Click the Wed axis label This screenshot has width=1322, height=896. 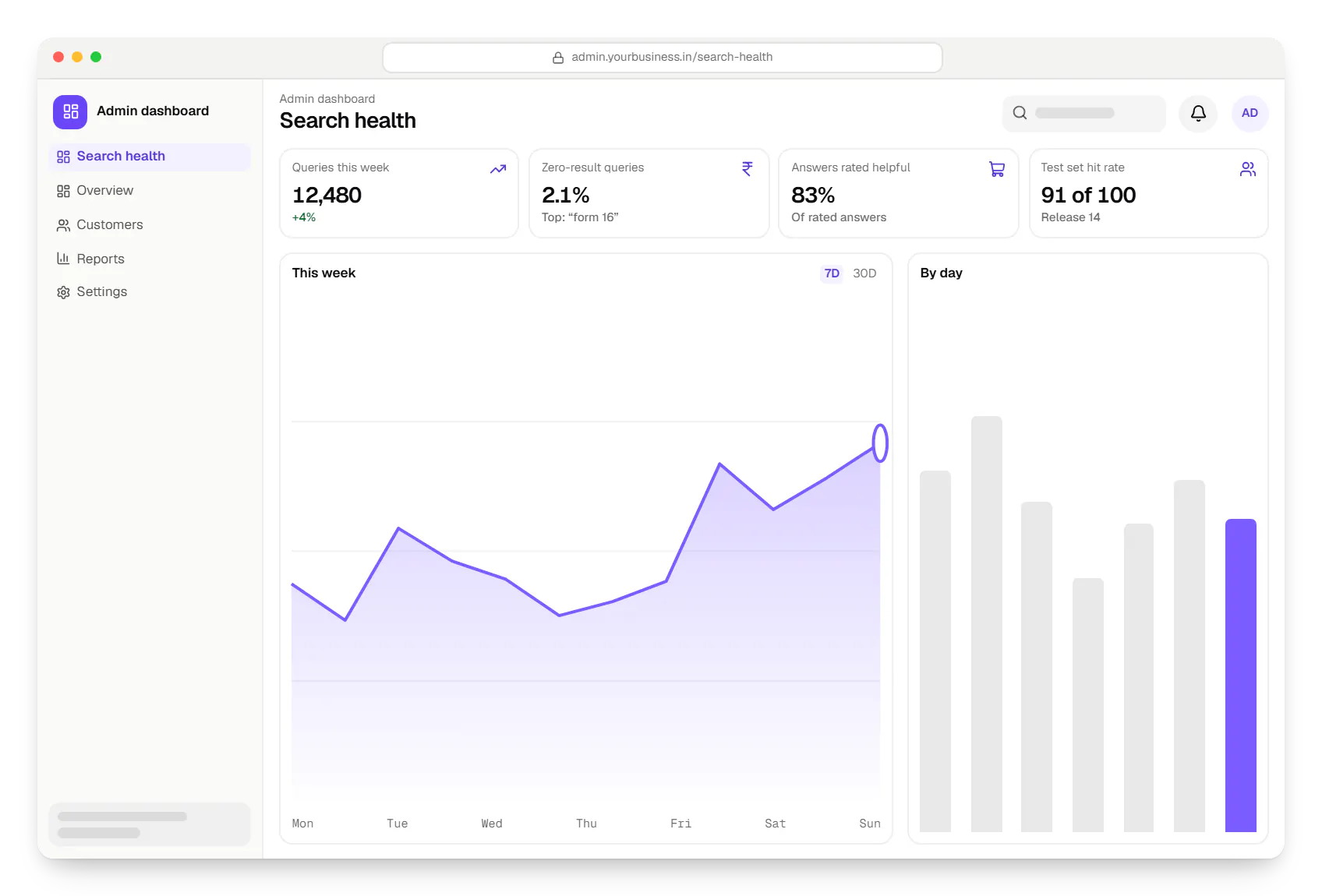point(492,824)
